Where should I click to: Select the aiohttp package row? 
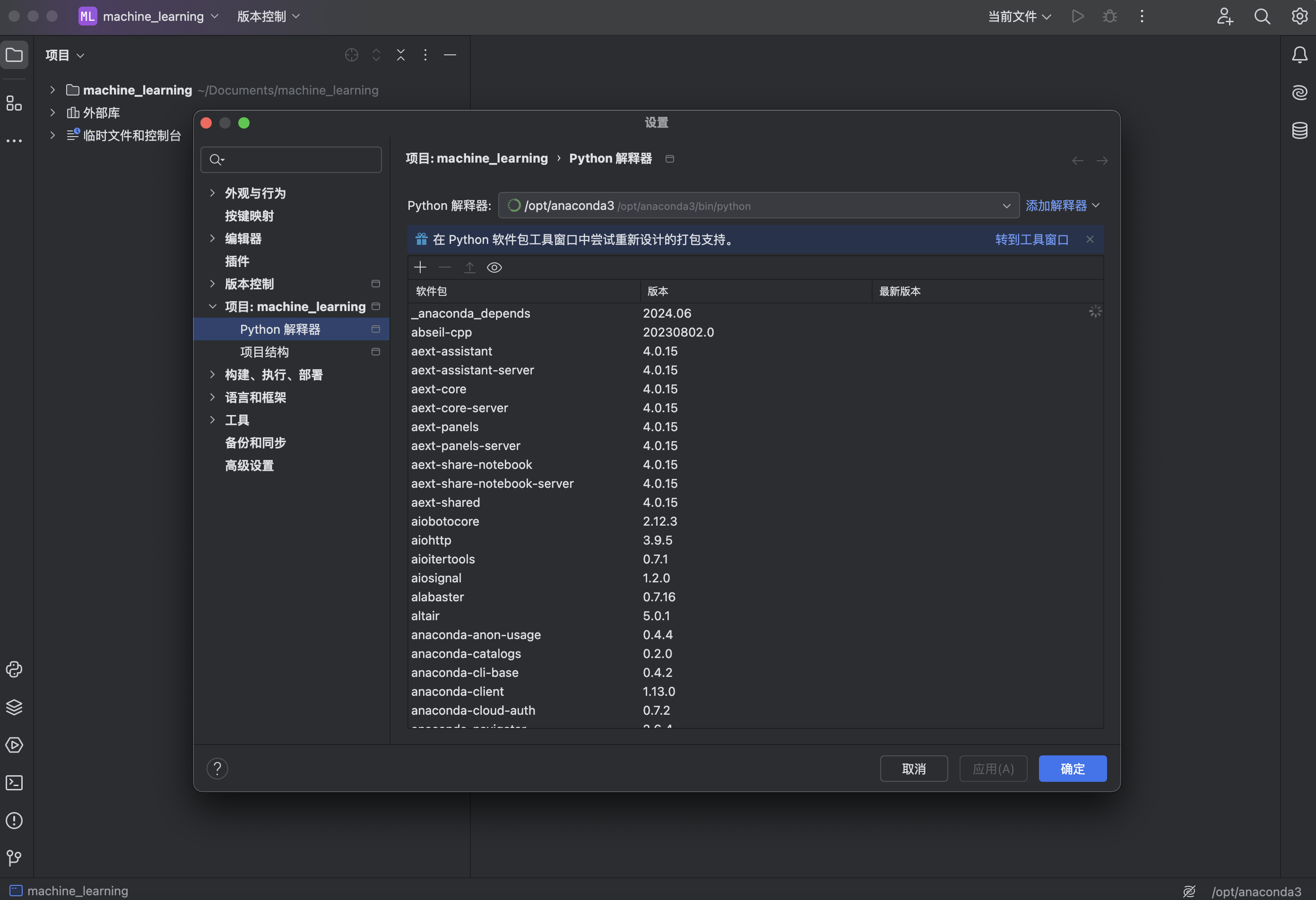pos(755,540)
